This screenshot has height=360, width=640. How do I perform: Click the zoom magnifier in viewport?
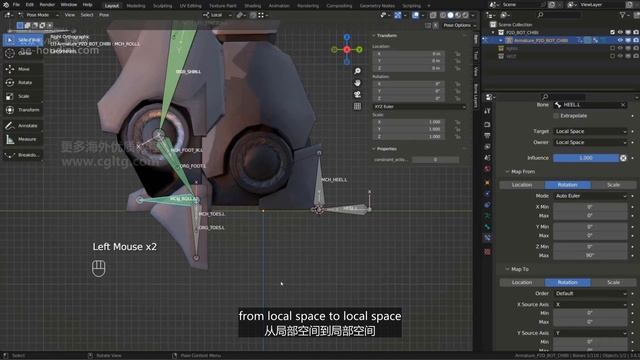click(x=357, y=71)
